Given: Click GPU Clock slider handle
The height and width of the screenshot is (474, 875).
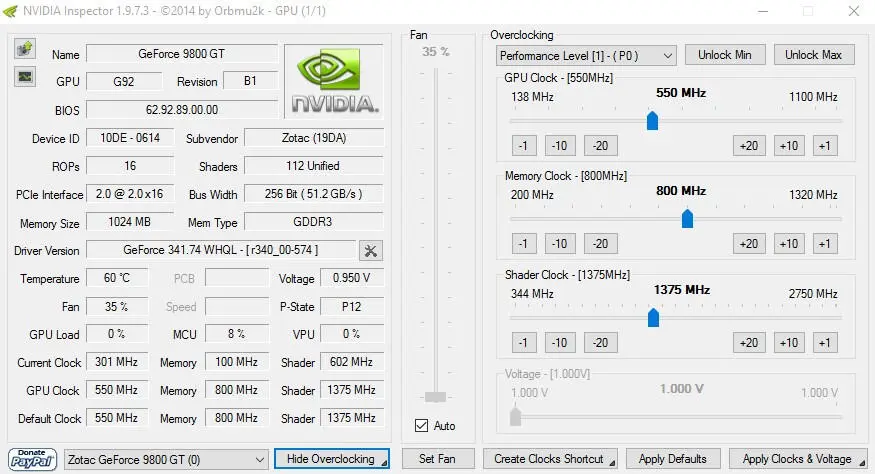Looking at the screenshot, I should [x=652, y=121].
